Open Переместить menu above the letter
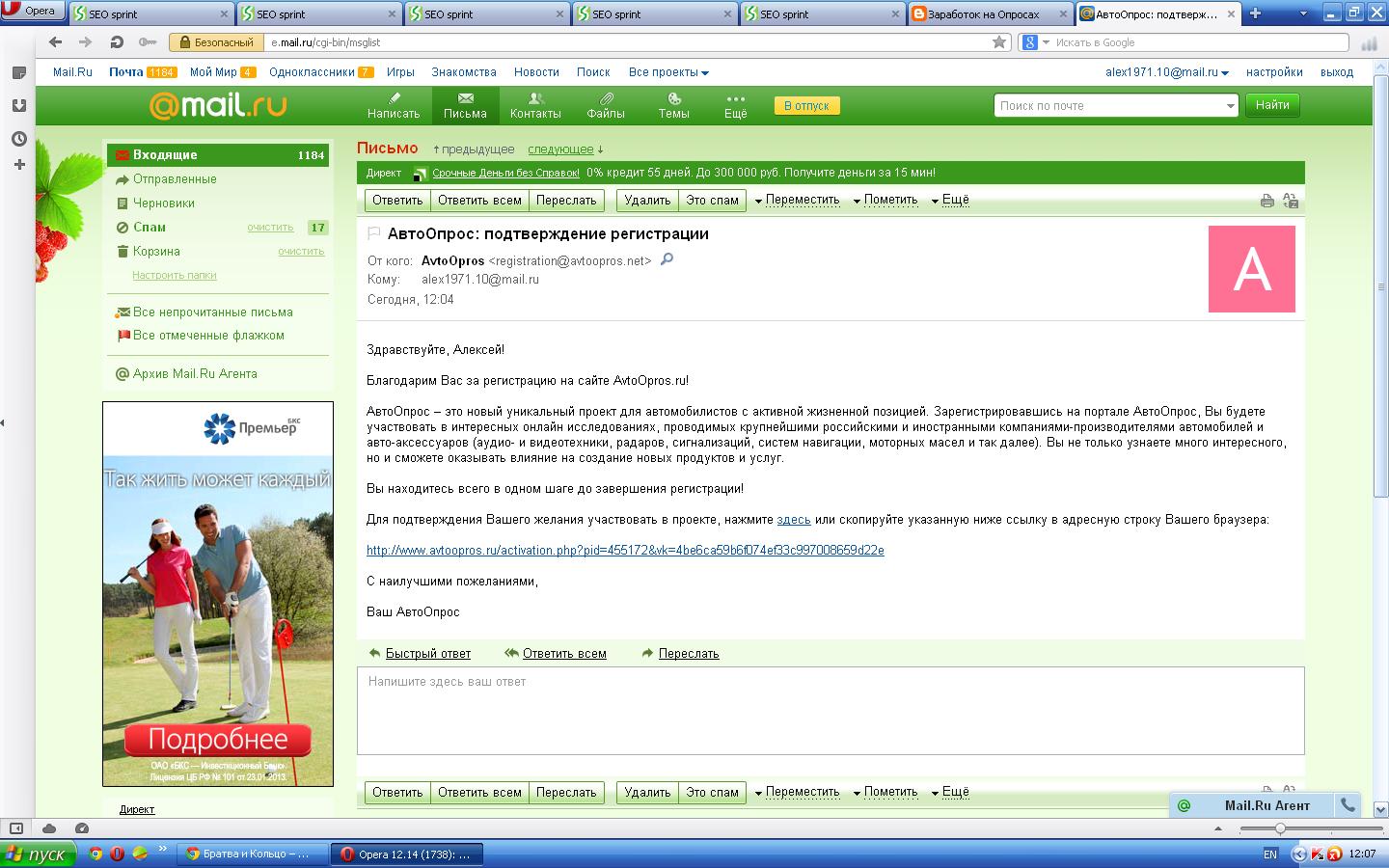The height and width of the screenshot is (868, 1389). (797, 201)
